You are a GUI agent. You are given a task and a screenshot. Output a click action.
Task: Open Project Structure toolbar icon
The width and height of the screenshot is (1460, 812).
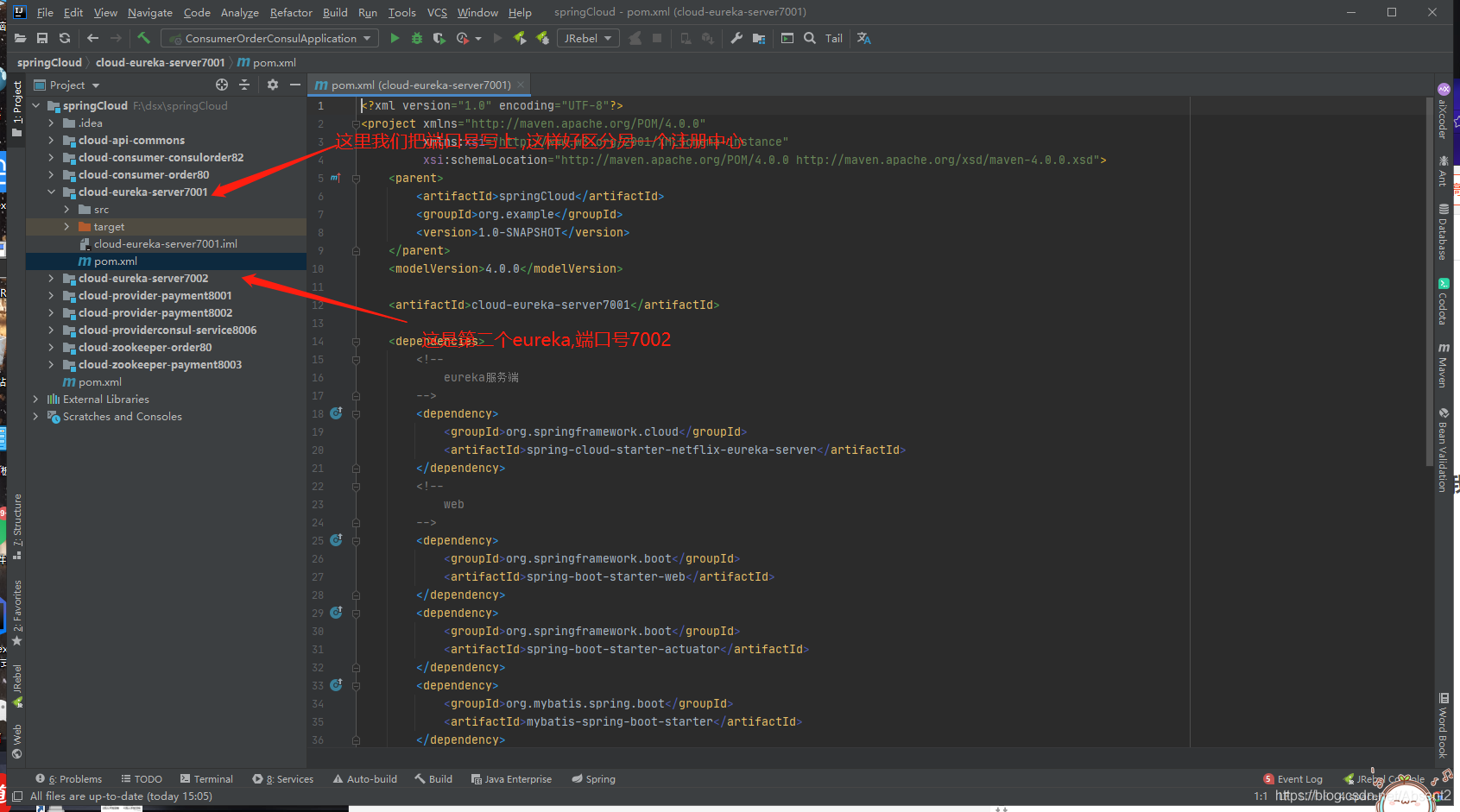coord(759,38)
